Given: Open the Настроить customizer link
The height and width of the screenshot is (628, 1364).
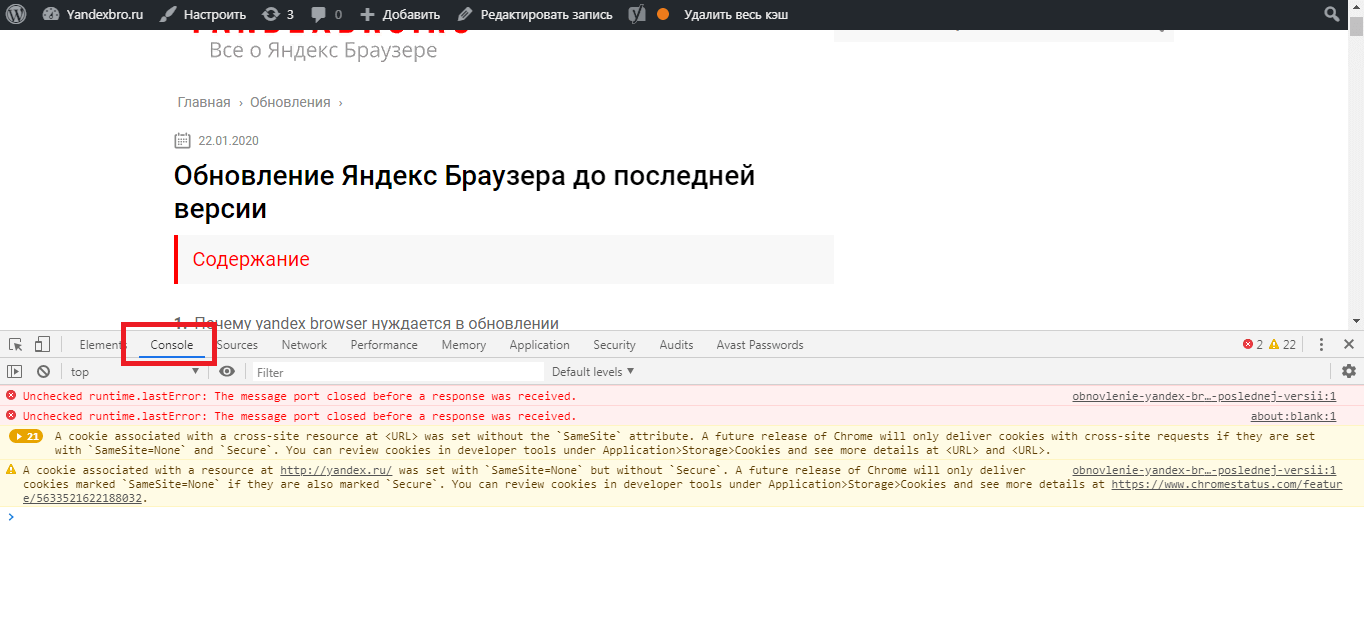Looking at the screenshot, I should 203,14.
